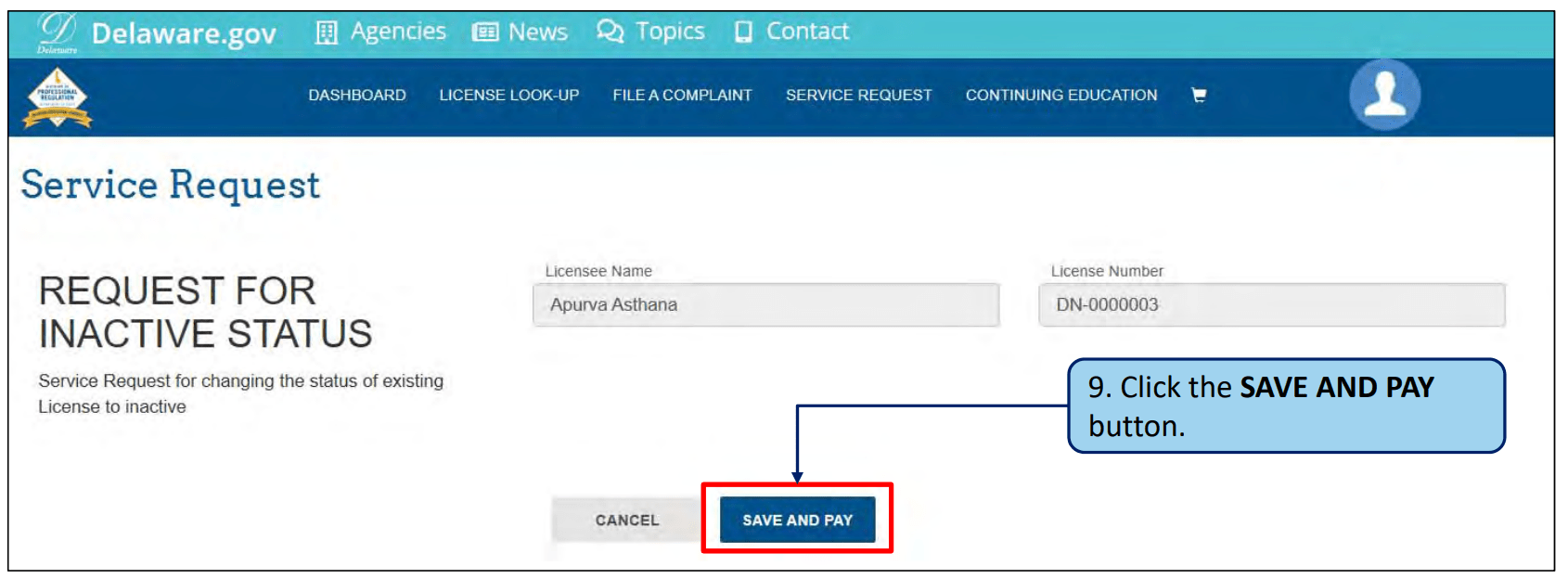Open the user profile avatar

1384,95
